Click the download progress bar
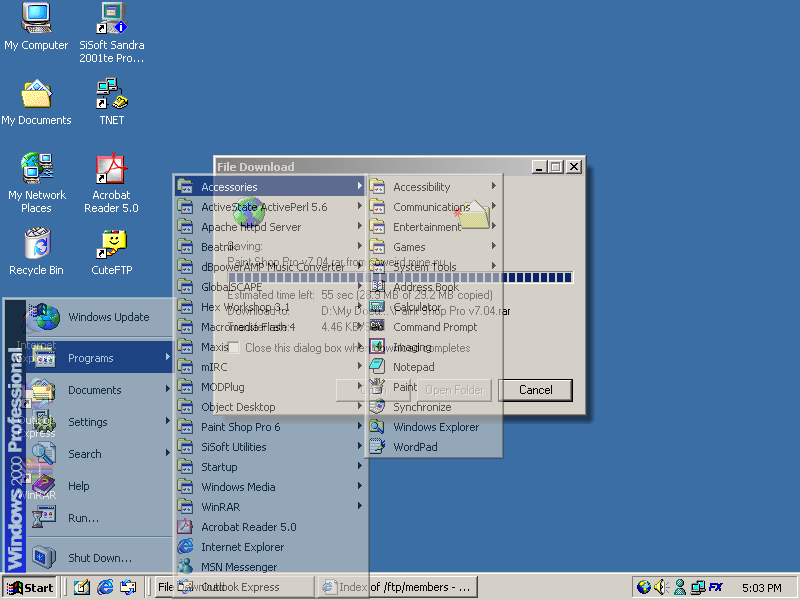 tap(538, 278)
